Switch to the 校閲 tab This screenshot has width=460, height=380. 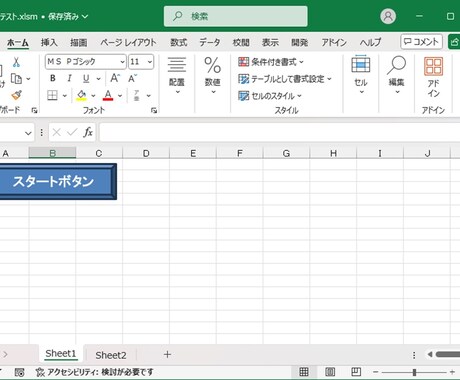click(x=241, y=42)
